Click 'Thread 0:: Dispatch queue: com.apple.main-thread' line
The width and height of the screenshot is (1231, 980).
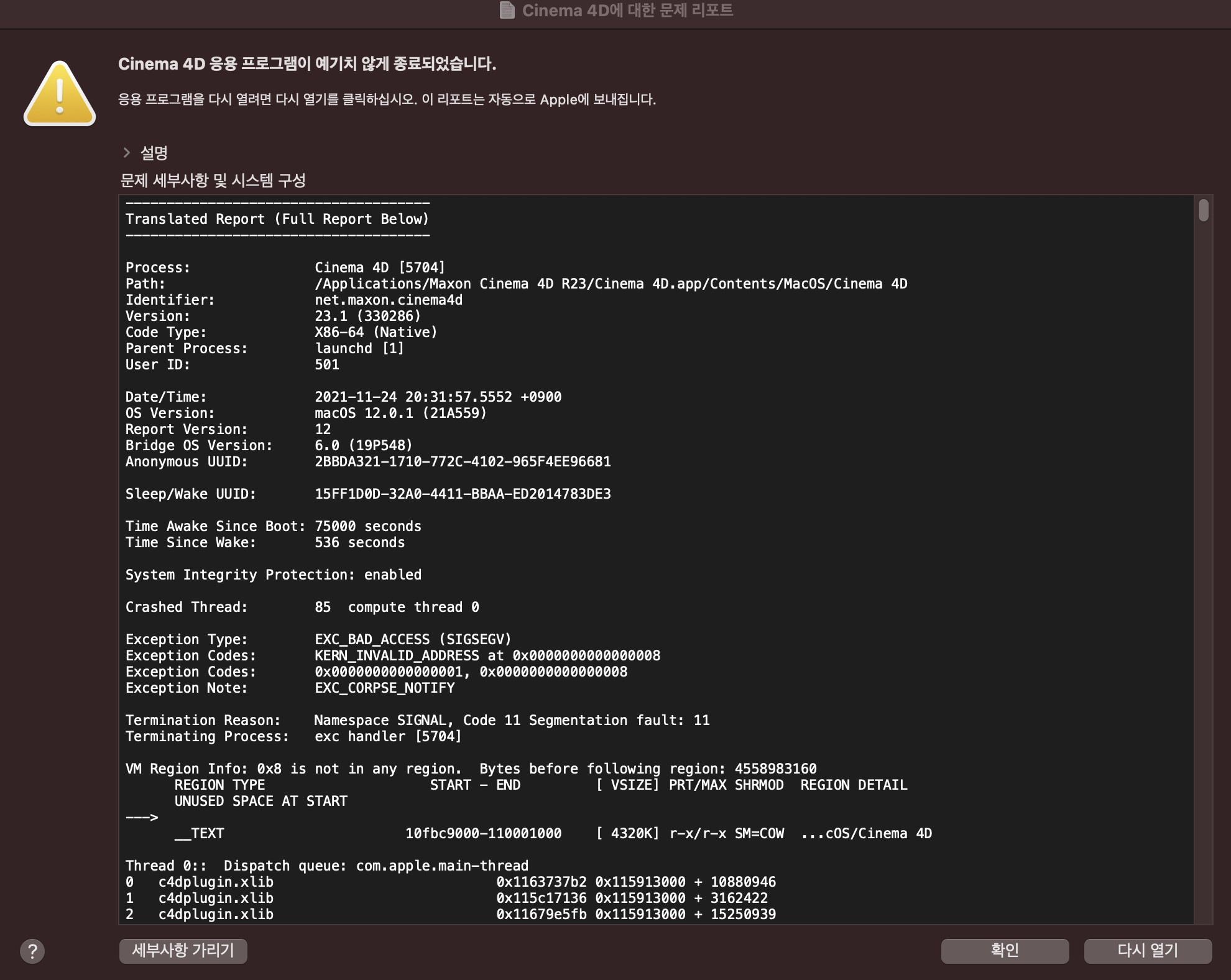[327, 866]
